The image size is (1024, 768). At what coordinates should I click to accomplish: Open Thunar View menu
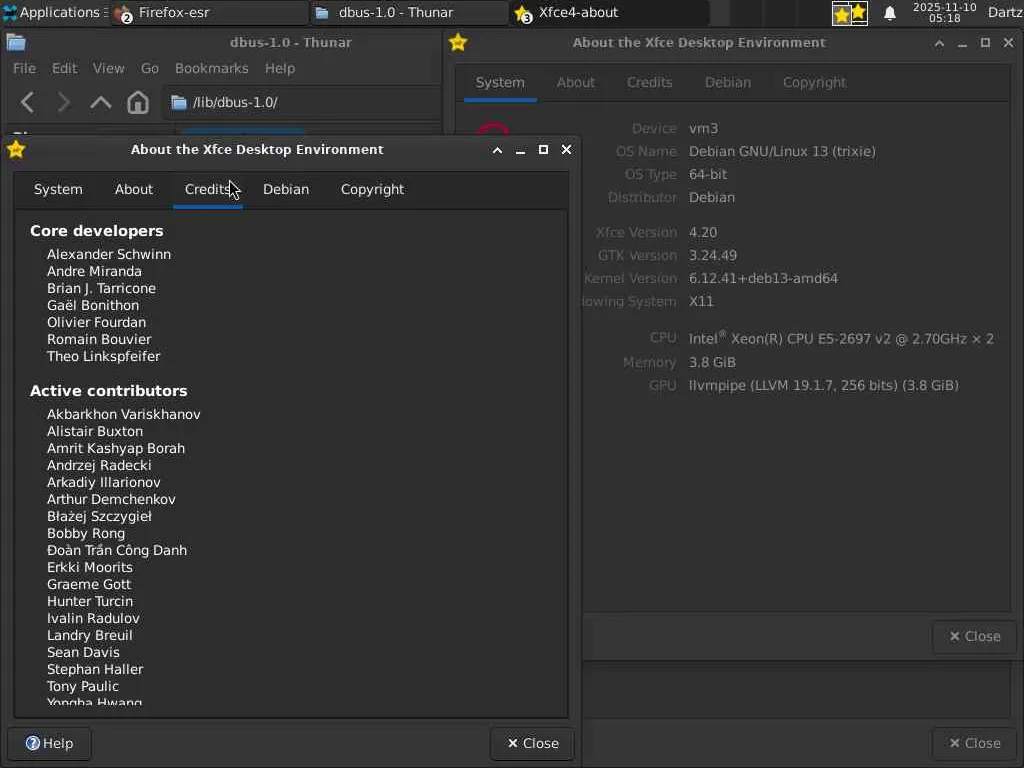[x=108, y=69]
